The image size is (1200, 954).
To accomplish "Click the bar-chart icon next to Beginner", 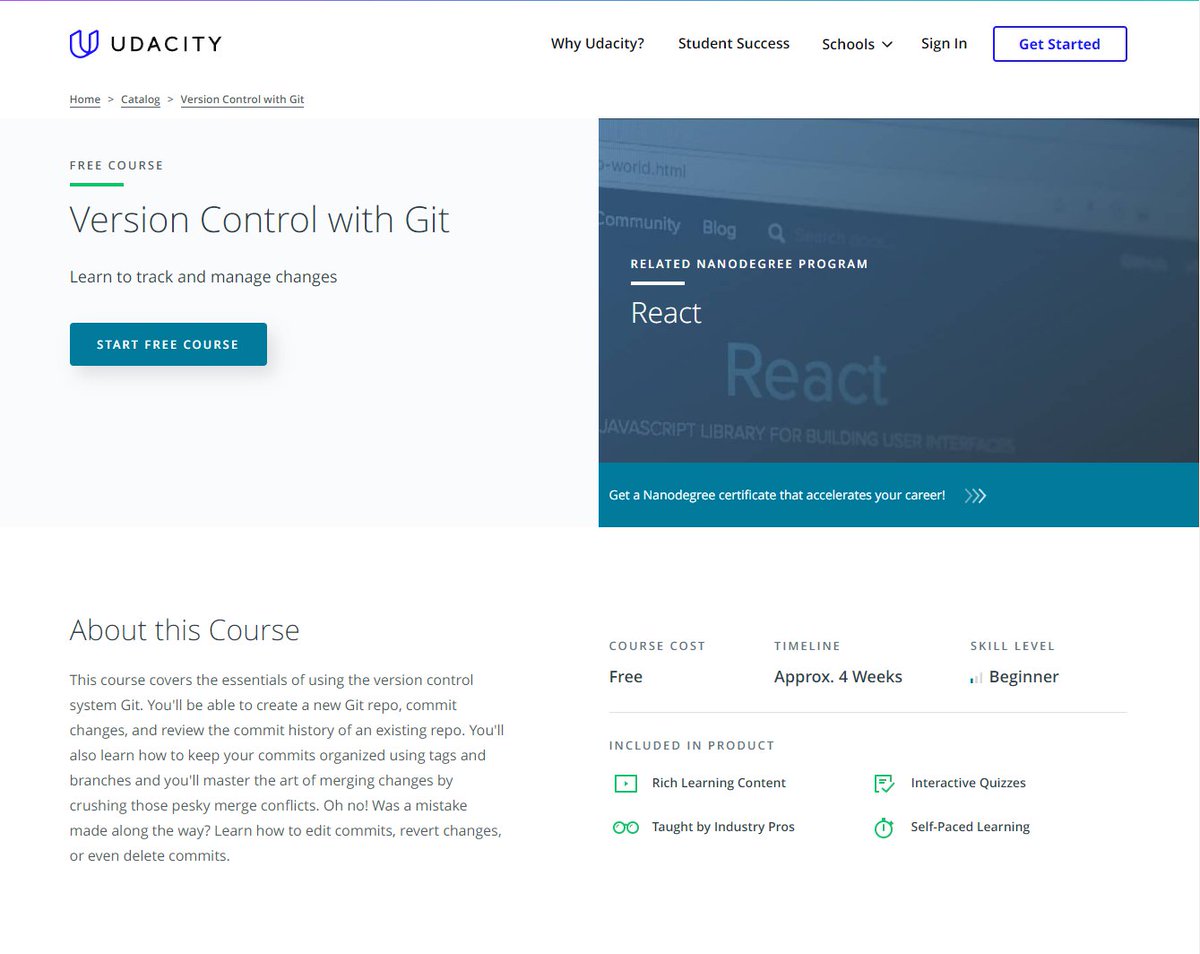I will tap(975, 677).
